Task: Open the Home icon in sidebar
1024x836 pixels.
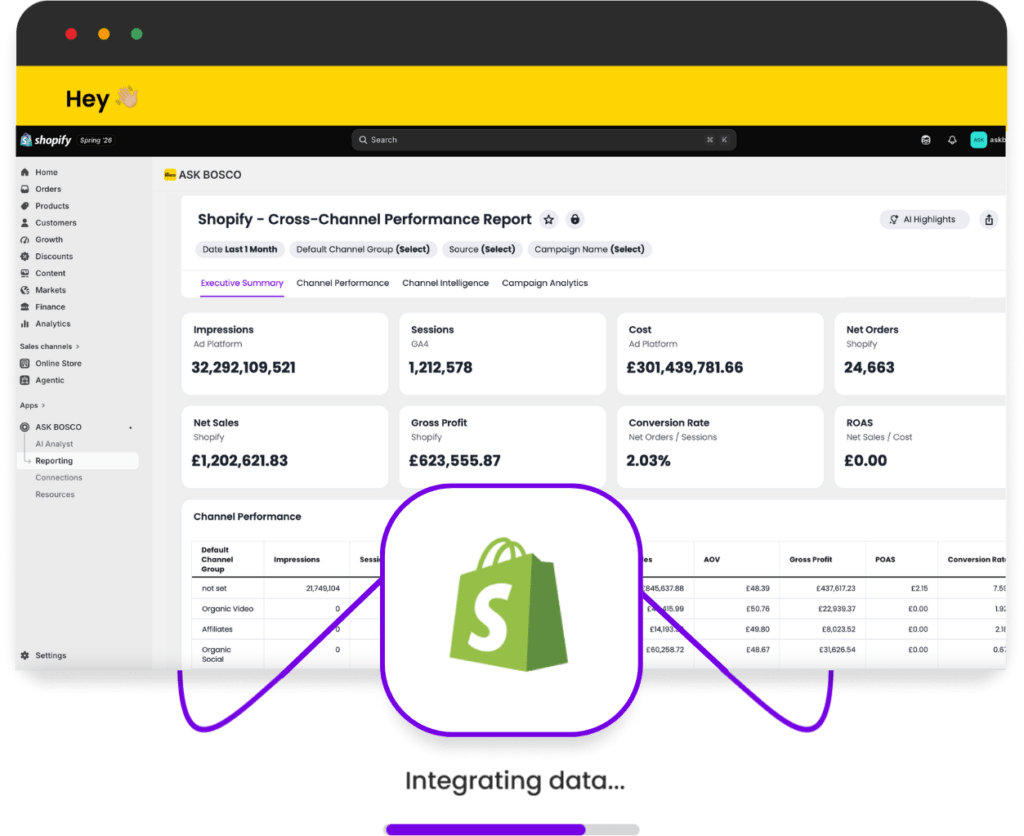Action: point(25,172)
